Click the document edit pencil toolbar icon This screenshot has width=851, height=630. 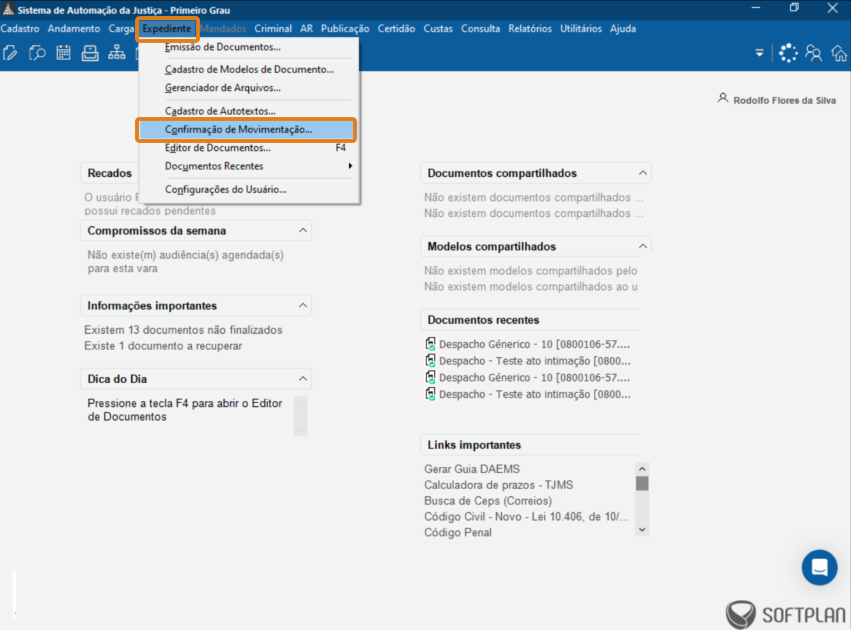click(10, 53)
